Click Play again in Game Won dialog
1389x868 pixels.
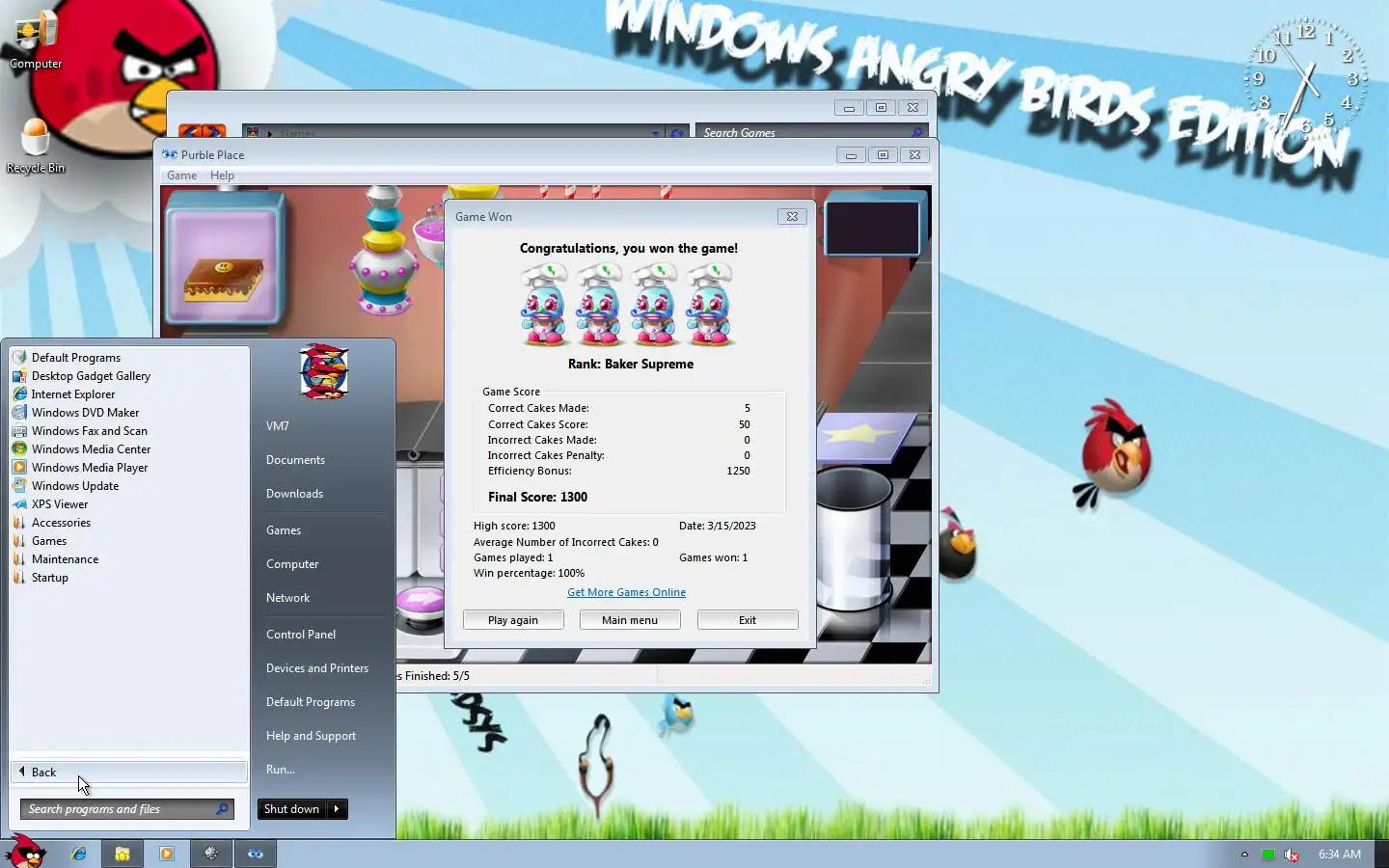[x=513, y=620]
